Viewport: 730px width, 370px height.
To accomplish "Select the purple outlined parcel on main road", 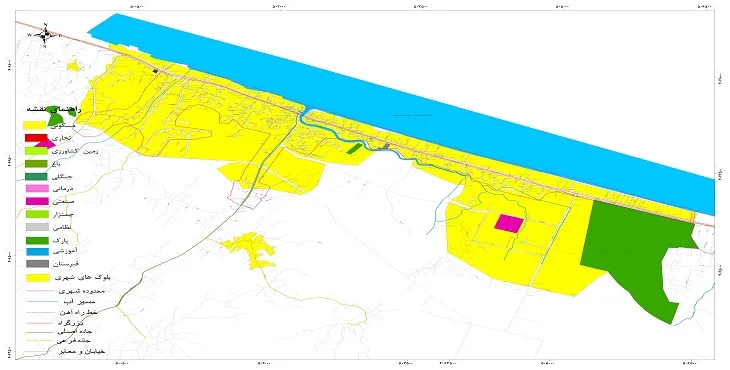I will 248,195.
